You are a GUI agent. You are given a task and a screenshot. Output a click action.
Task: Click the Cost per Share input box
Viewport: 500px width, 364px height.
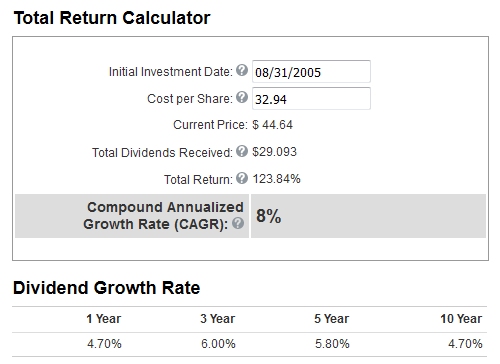[311, 98]
